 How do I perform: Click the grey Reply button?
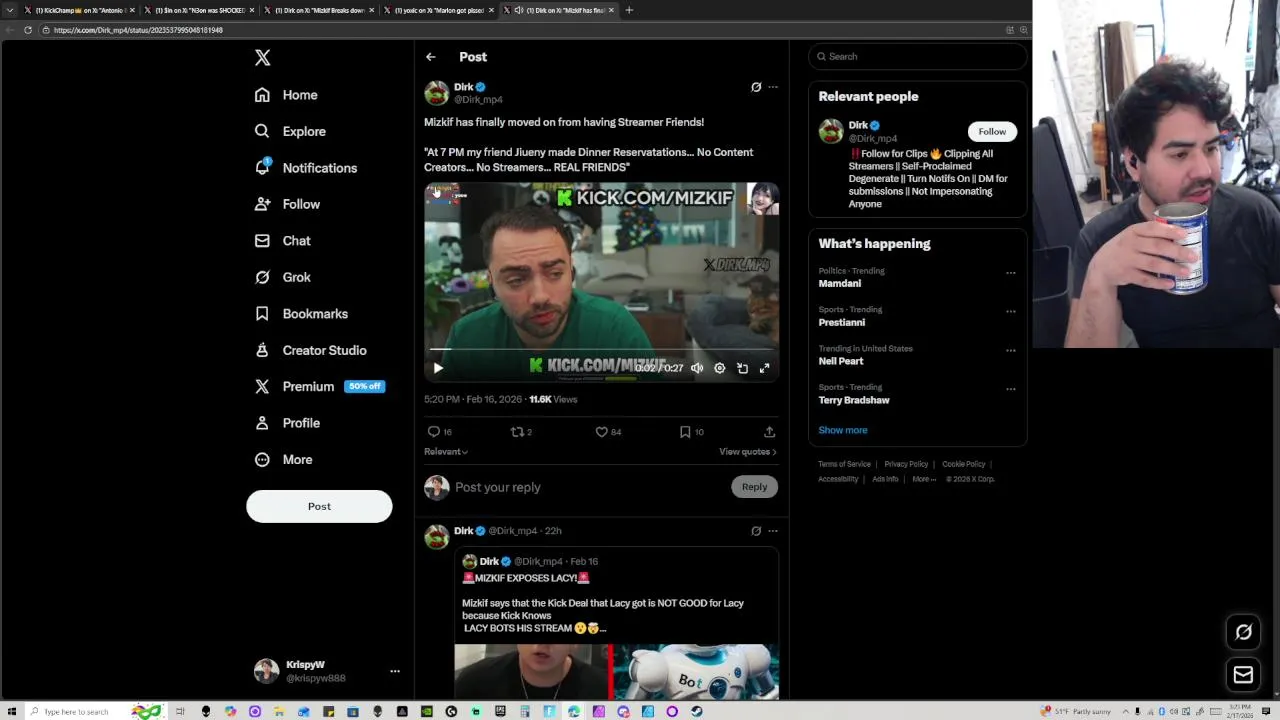755,487
